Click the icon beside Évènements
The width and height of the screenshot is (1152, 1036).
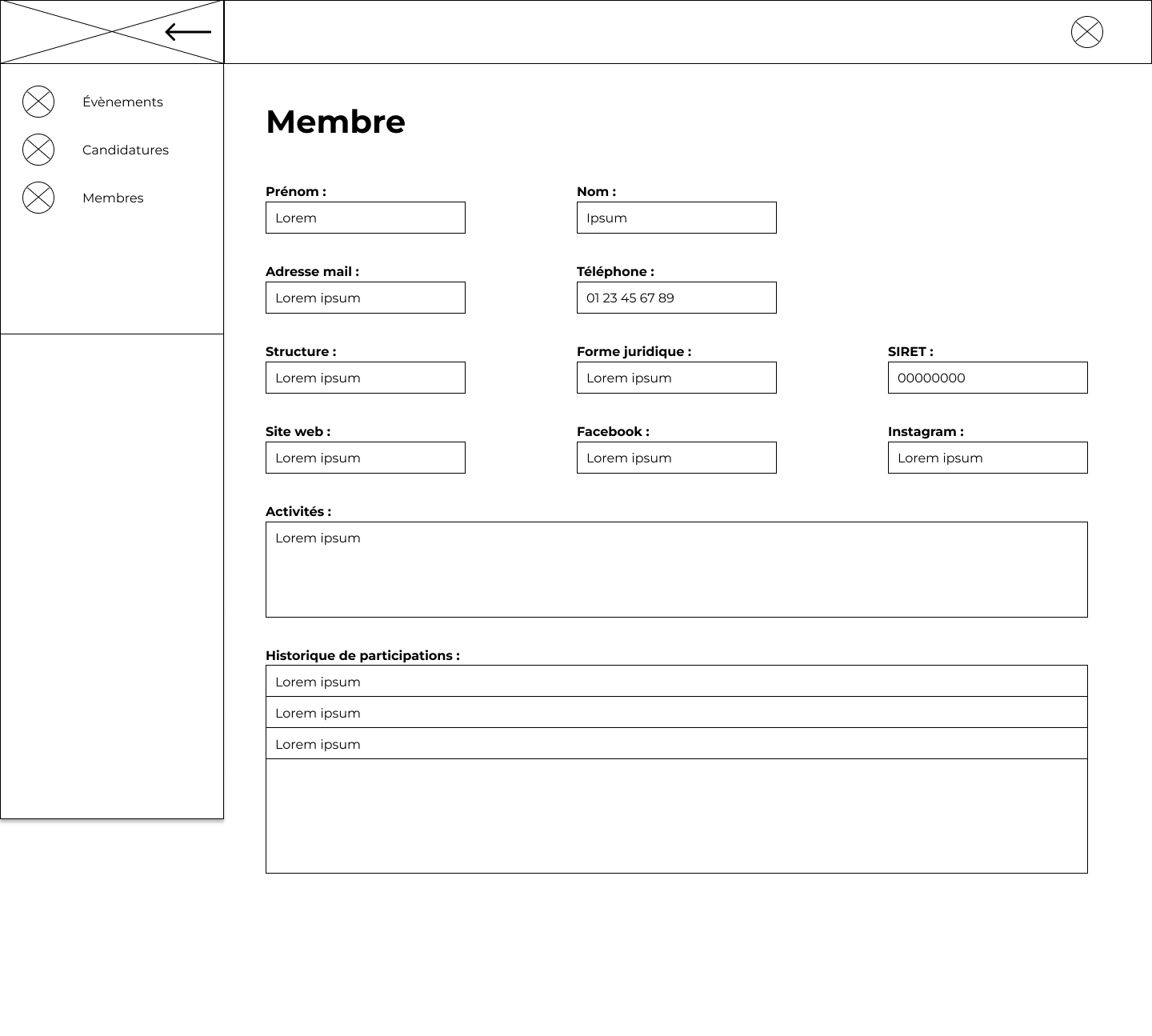pos(38,102)
